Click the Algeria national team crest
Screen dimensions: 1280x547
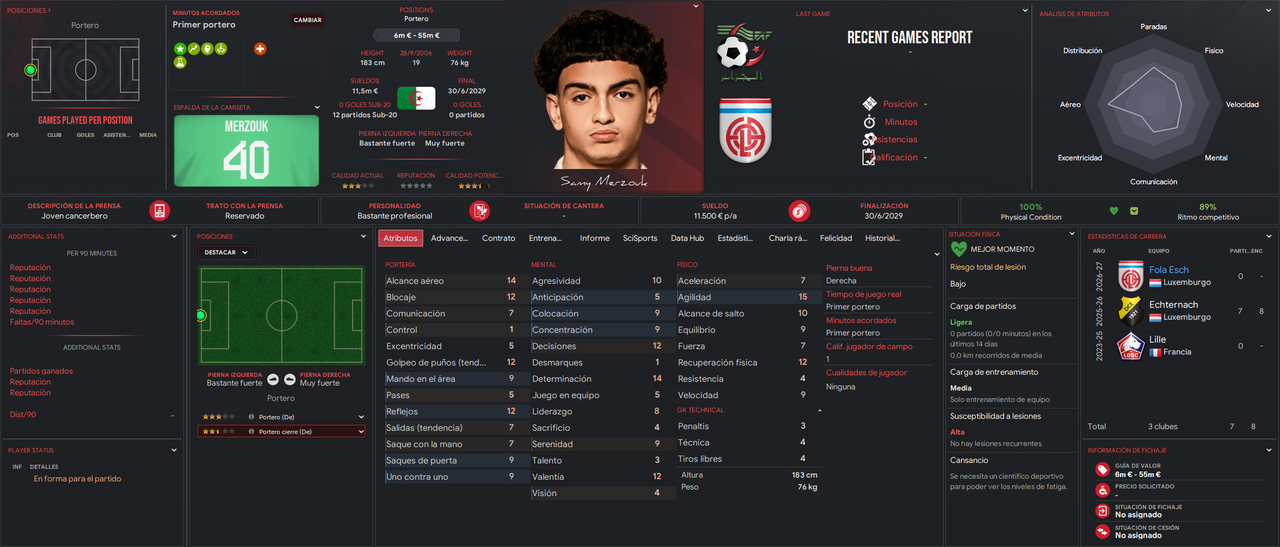pyautogui.click(x=745, y=55)
